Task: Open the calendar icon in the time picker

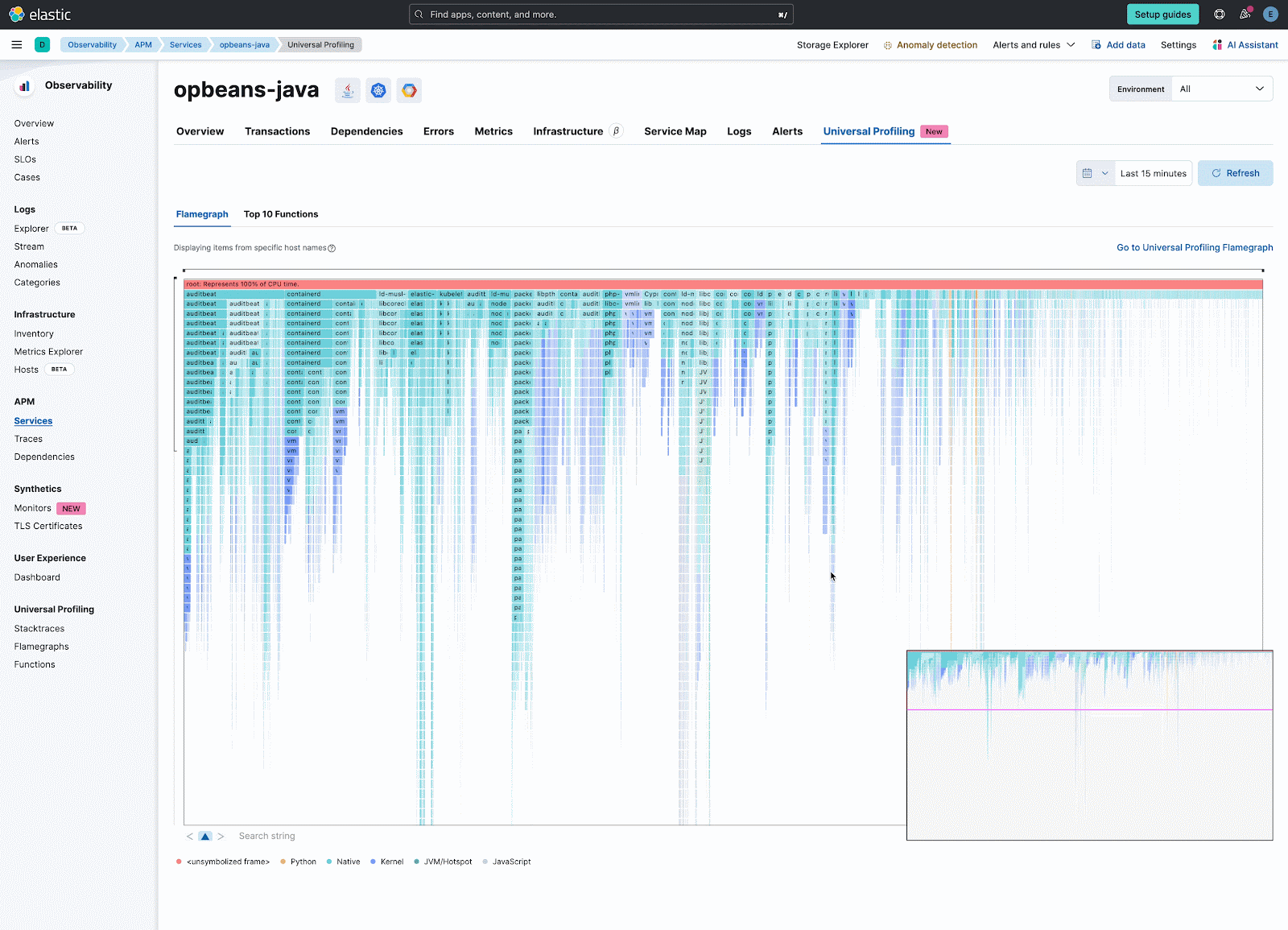Action: [x=1090, y=172]
